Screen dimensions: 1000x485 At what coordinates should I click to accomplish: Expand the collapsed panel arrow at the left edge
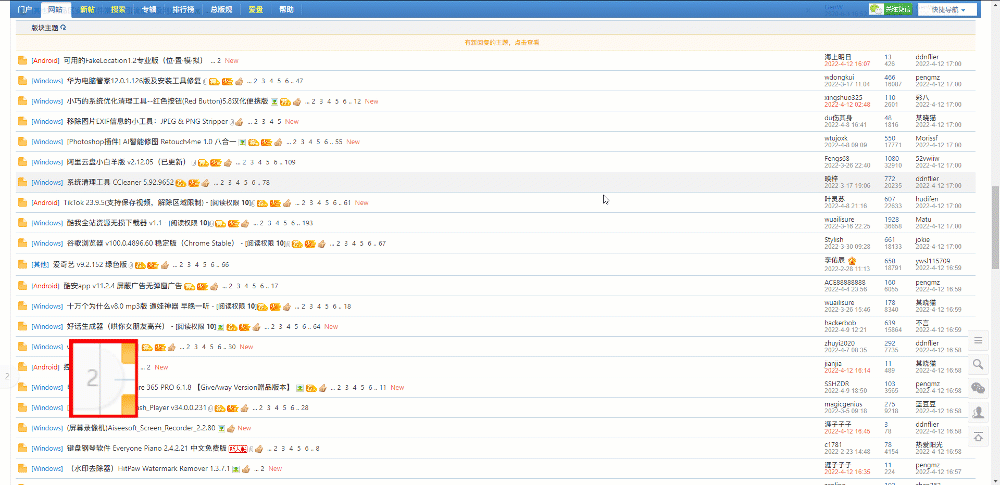(x=6, y=377)
